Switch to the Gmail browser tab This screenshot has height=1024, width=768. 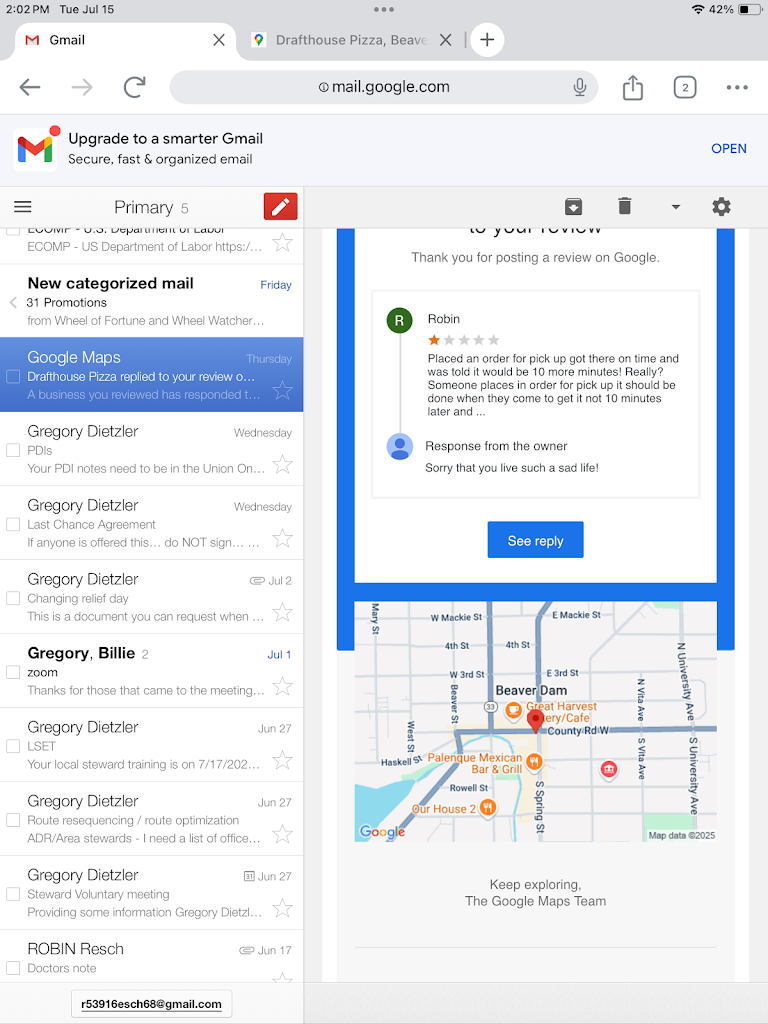pos(124,40)
